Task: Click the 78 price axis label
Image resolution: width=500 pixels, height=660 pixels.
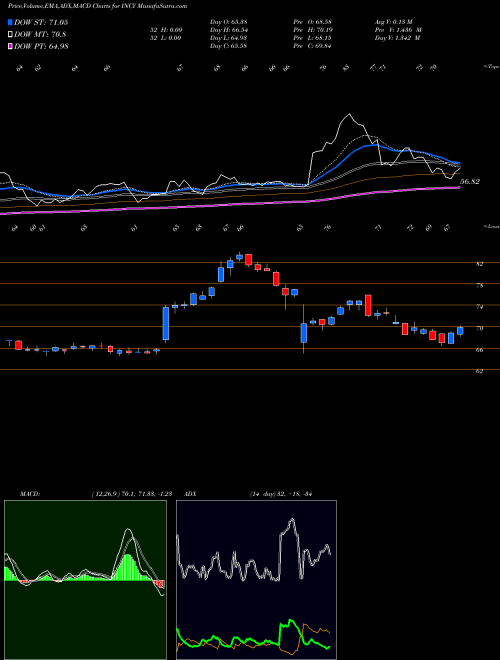Action: click(x=479, y=285)
